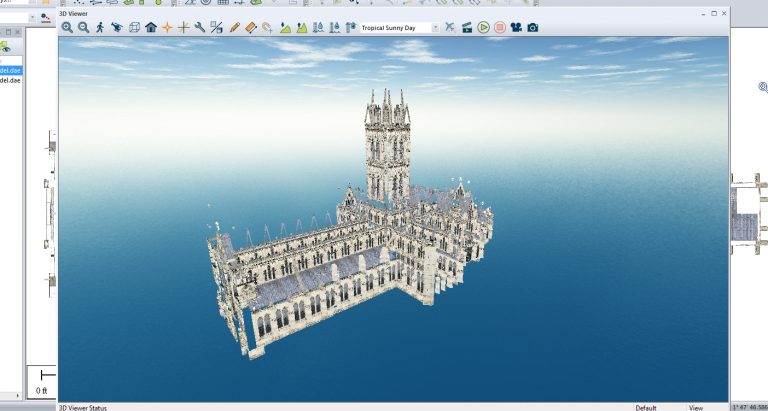Click the elevation up-arrow icon
The height and width of the screenshot is (411, 768).
[351, 27]
